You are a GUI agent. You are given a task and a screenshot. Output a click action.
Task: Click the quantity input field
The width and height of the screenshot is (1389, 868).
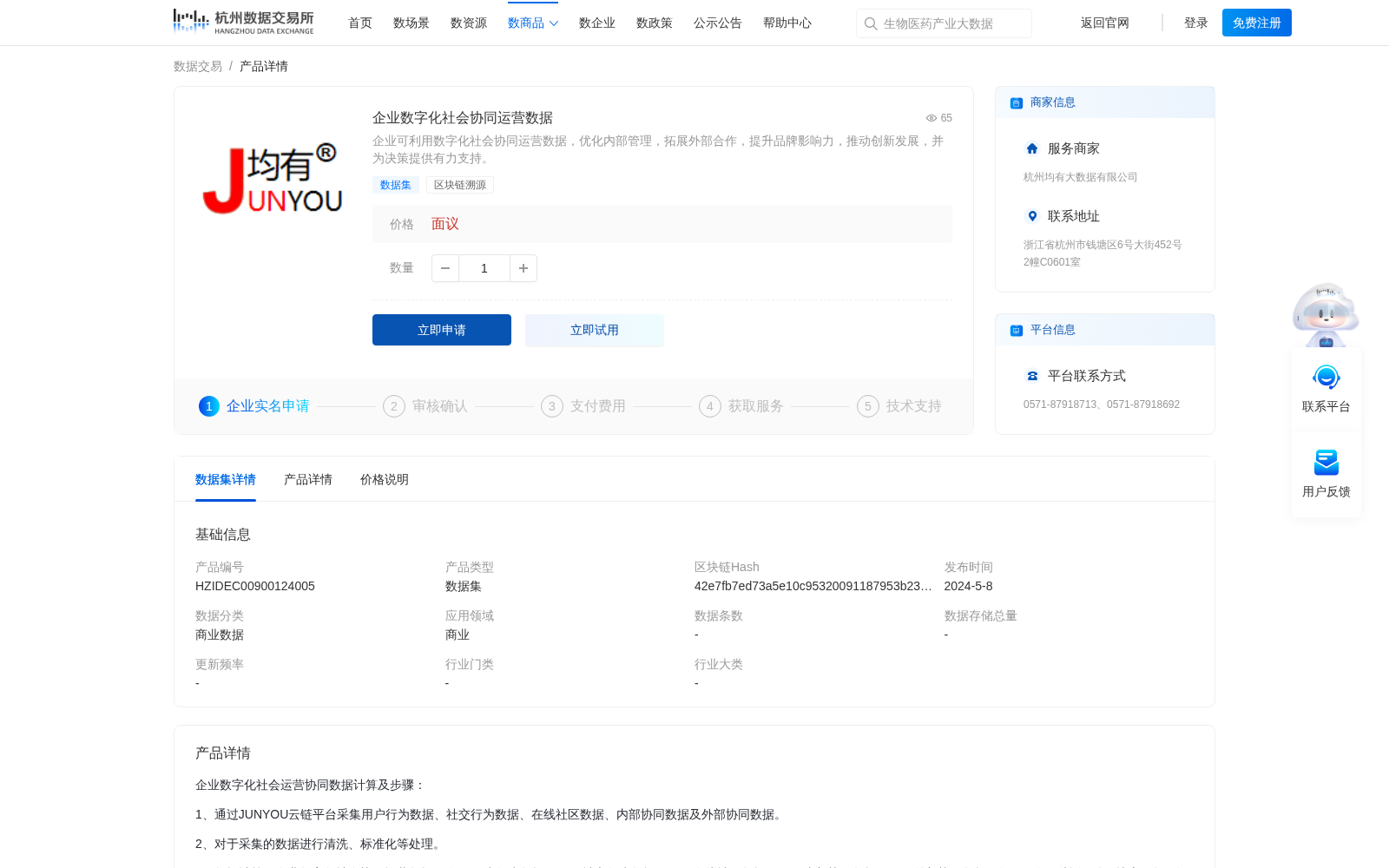(484, 268)
